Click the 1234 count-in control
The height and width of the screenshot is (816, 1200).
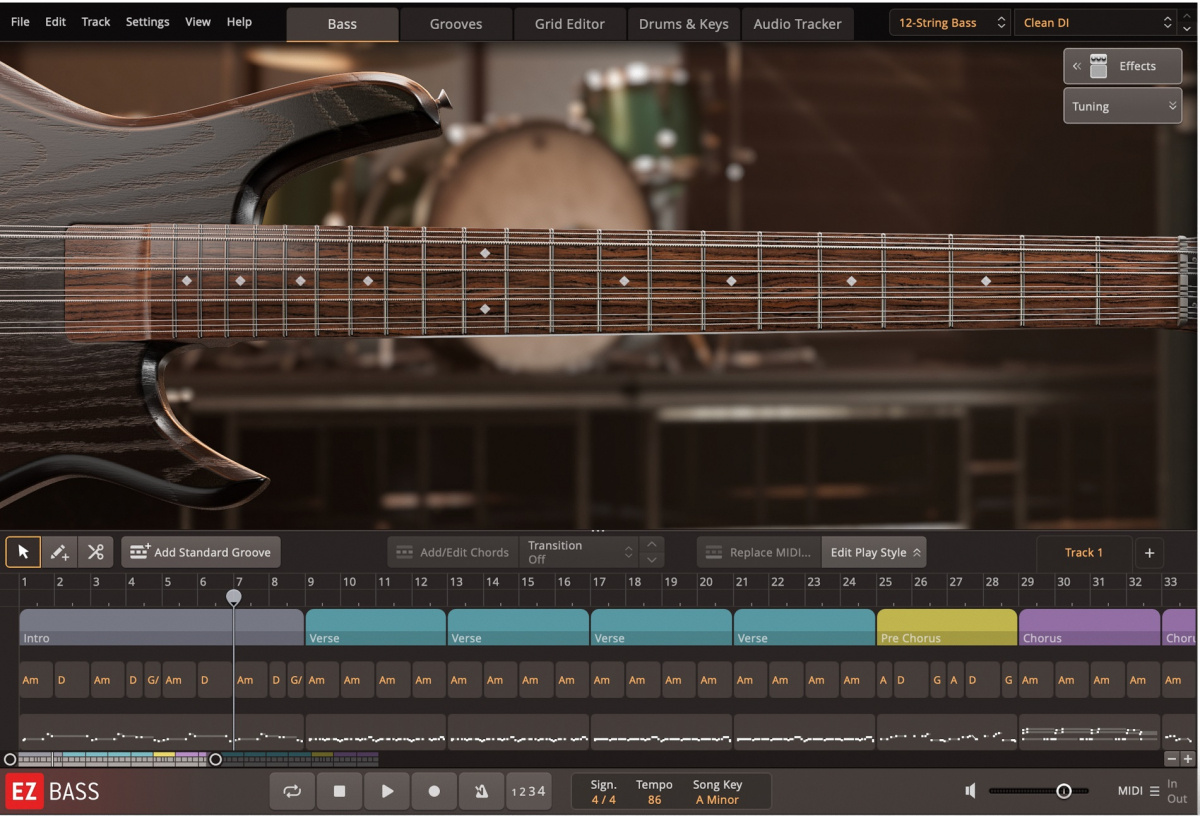[x=529, y=790]
